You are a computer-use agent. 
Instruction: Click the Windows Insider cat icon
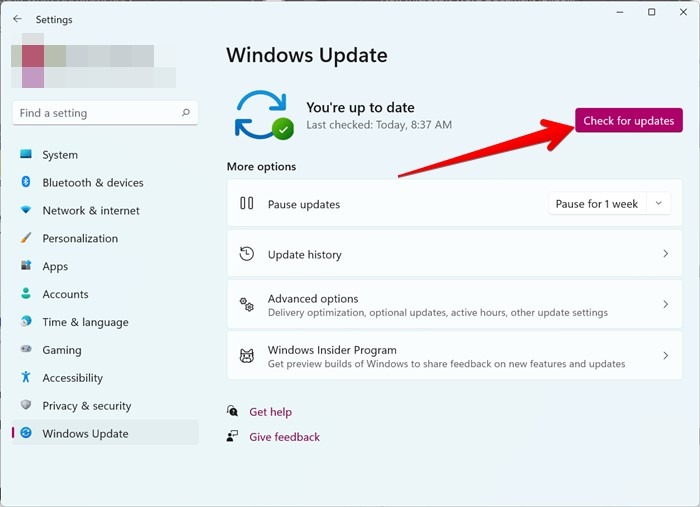pos(246,356)
